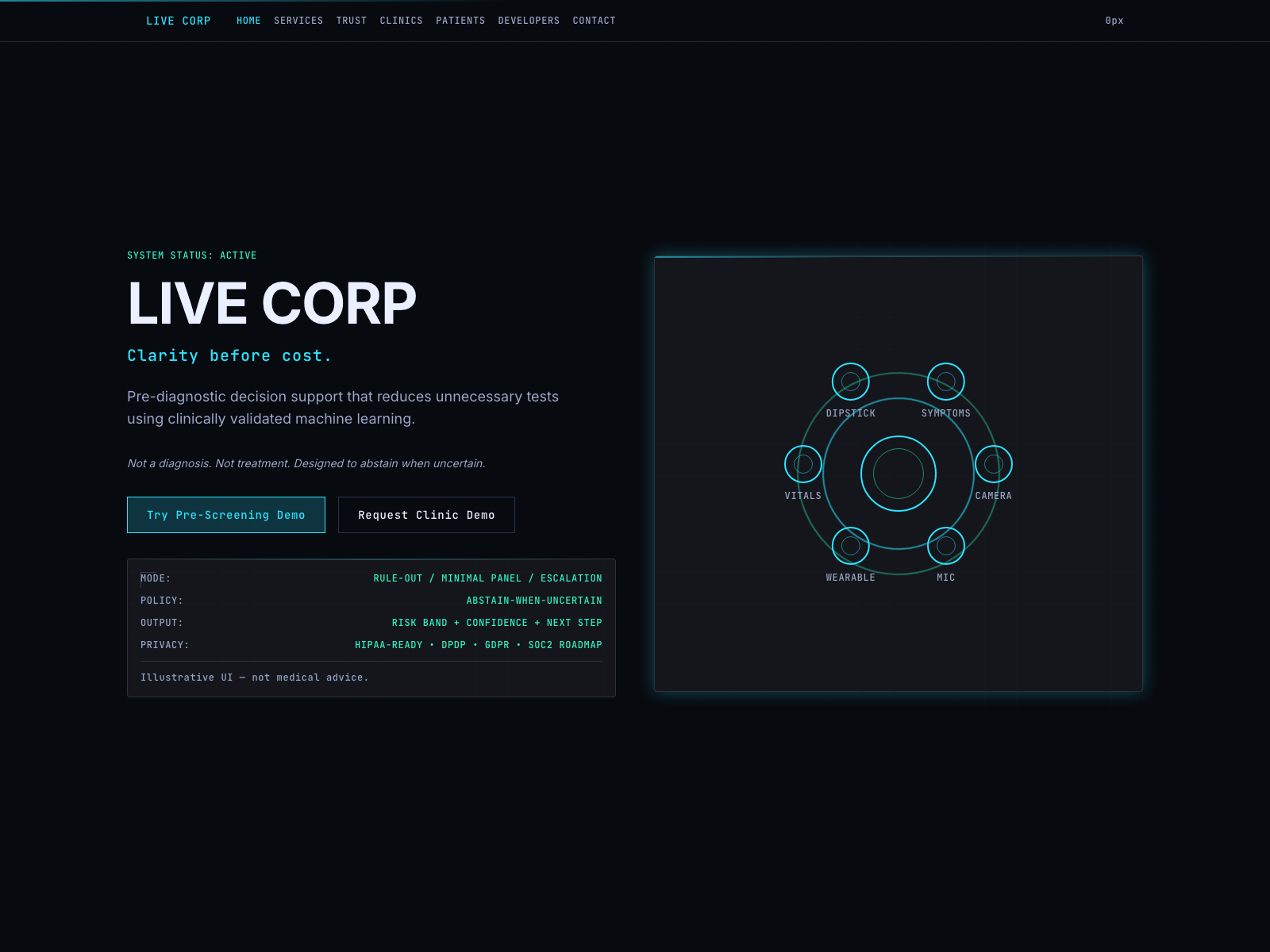
Task: Click the Request Clinic Demo button
Action: (x=426, y=515)
